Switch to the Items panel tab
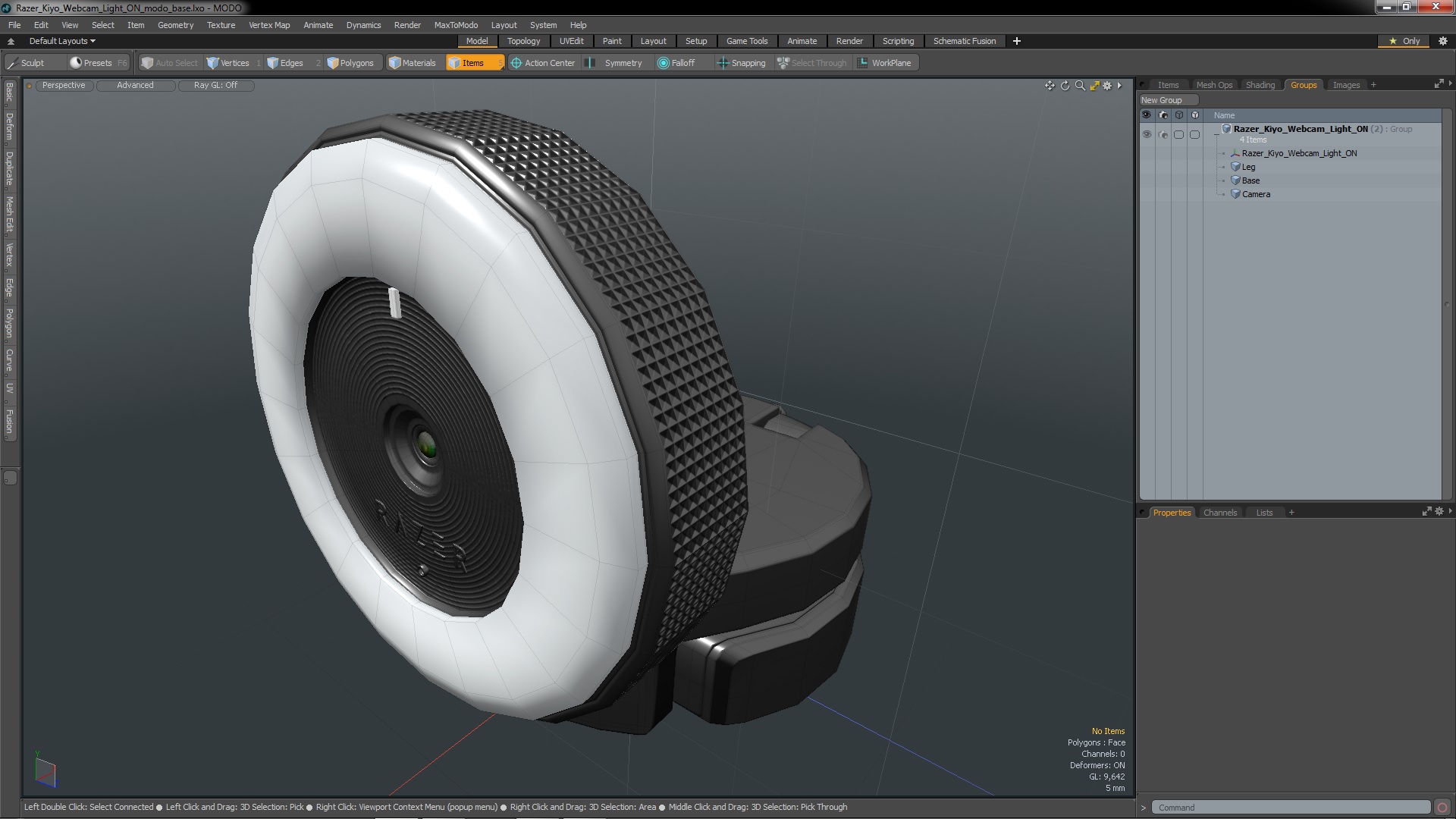Viewport: 1456px width, 819px height. pos(1168,85)
